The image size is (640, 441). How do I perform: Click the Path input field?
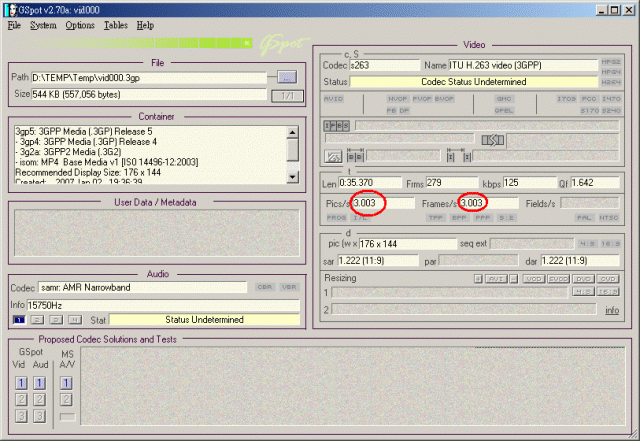(149, 78)
